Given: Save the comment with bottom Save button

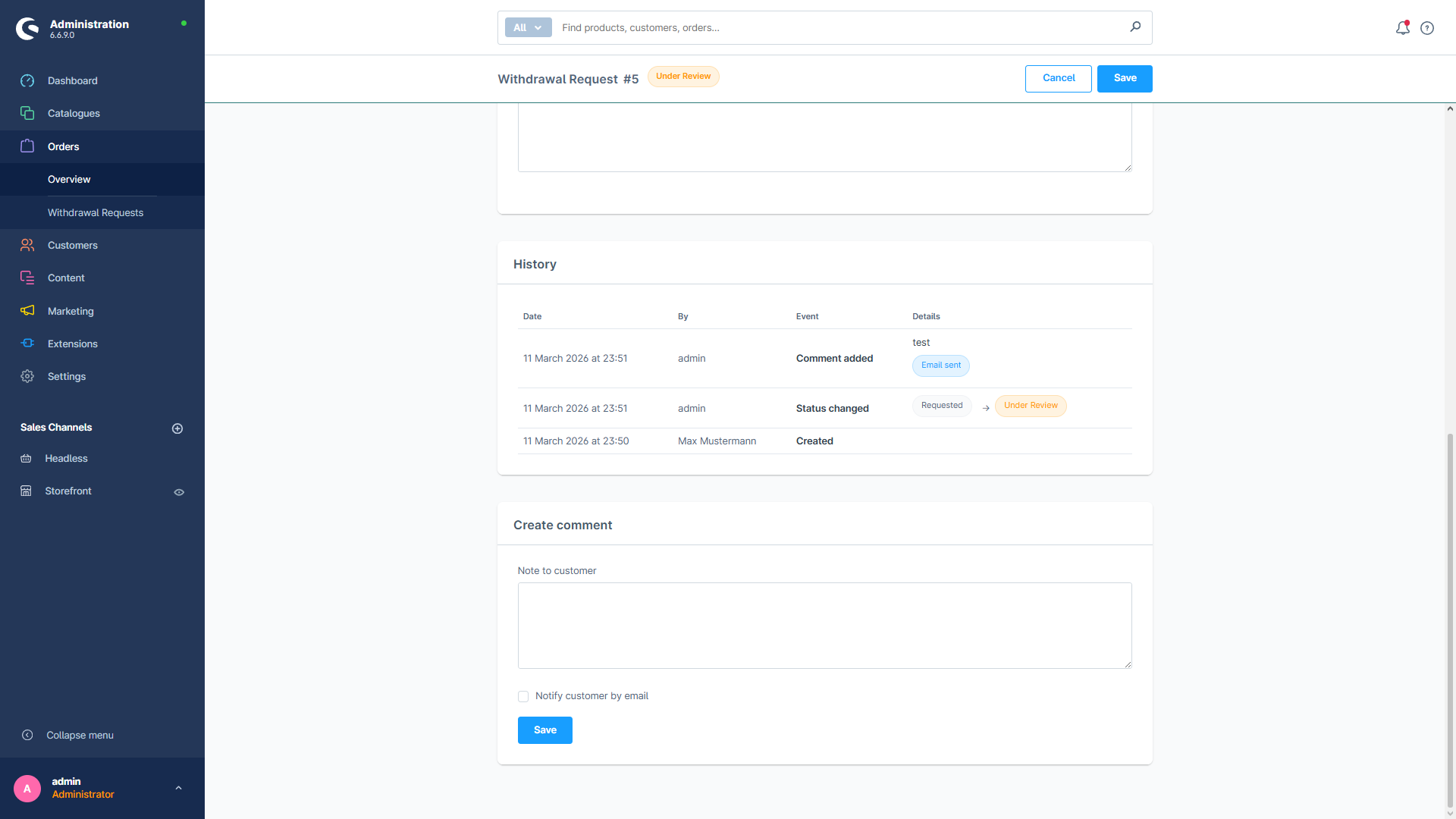Looking at the screenshot, I should [544, 730].
